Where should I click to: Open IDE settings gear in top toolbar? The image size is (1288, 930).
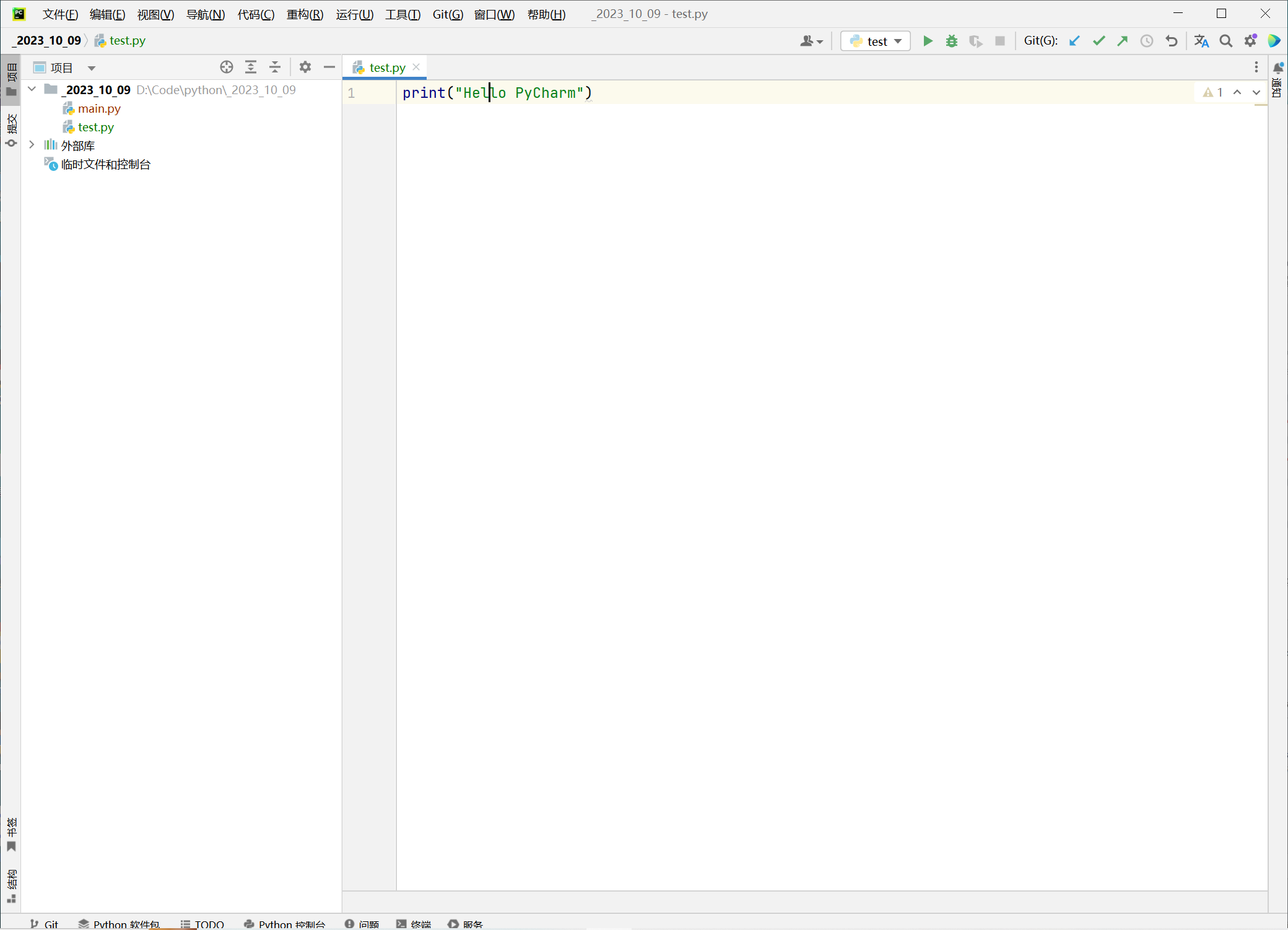(1250, 41)
